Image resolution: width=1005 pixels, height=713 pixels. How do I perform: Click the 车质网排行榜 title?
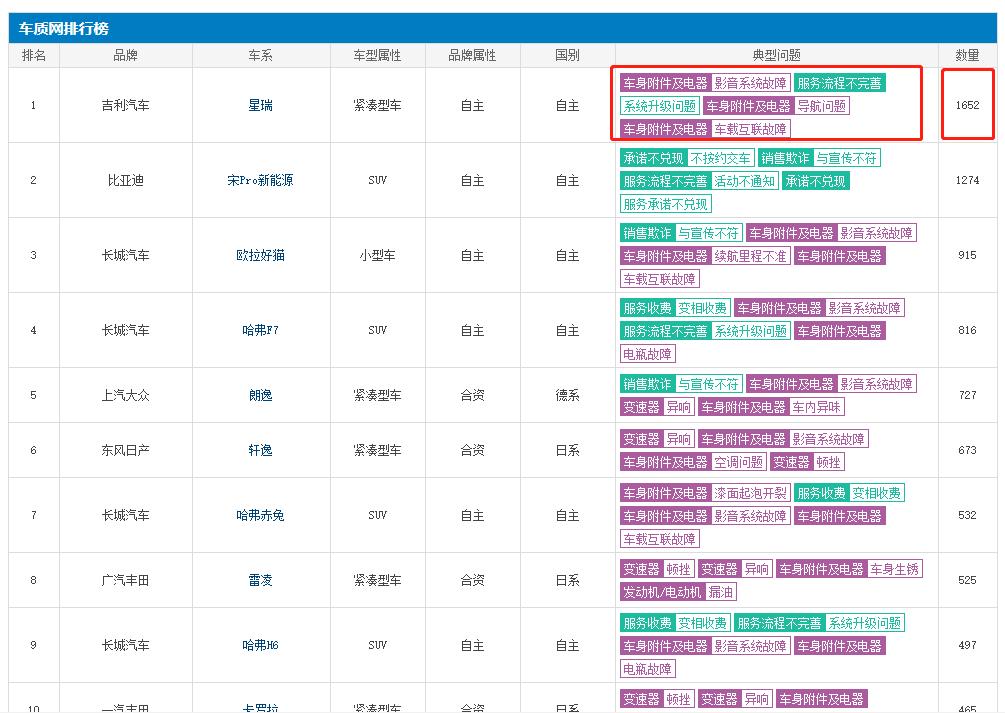[x=63, y=28]
